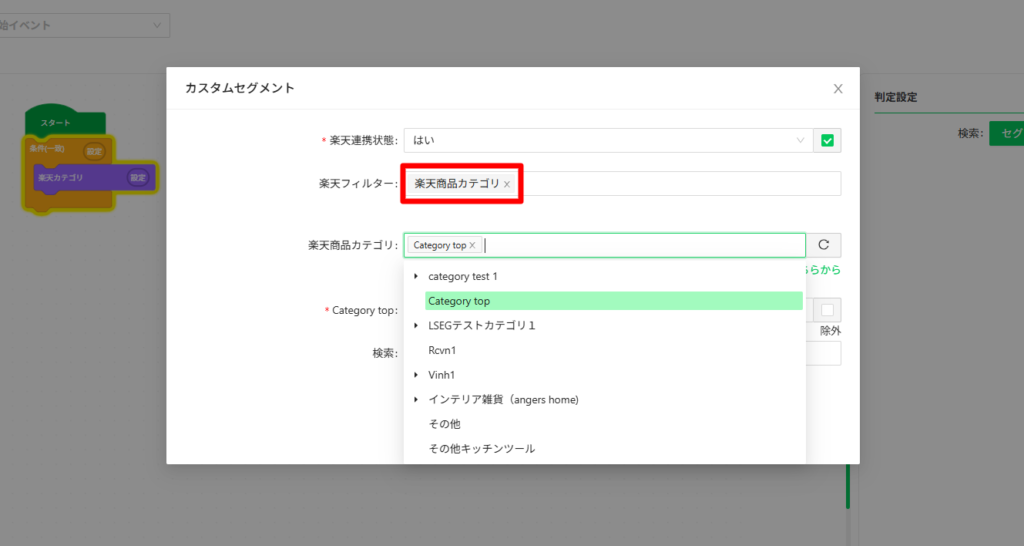Click 設定 on the 条件(一致) block
This screenshot has height=546, width=1024.
pyautogui.click(x=94, y=152)
